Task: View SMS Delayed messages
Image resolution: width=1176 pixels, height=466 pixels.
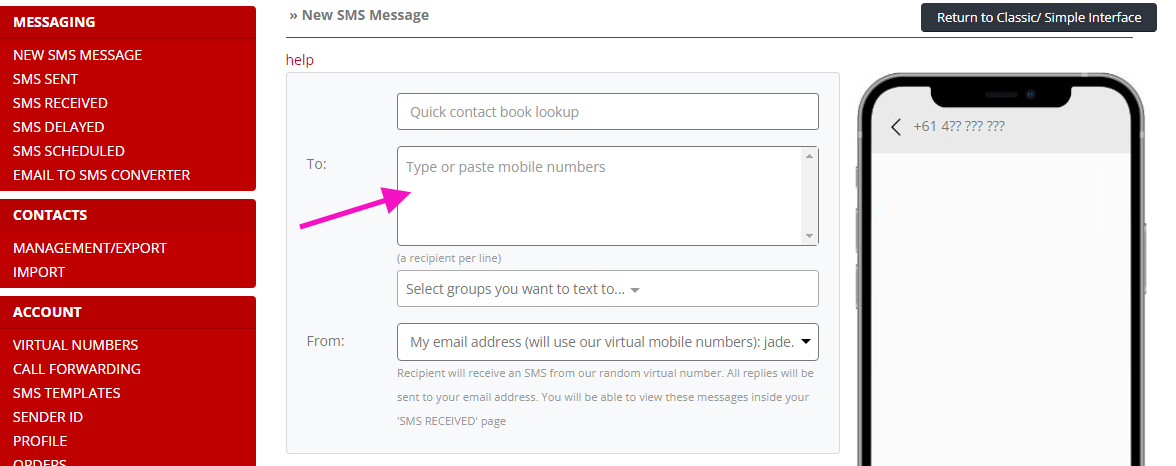Action: 58,127
